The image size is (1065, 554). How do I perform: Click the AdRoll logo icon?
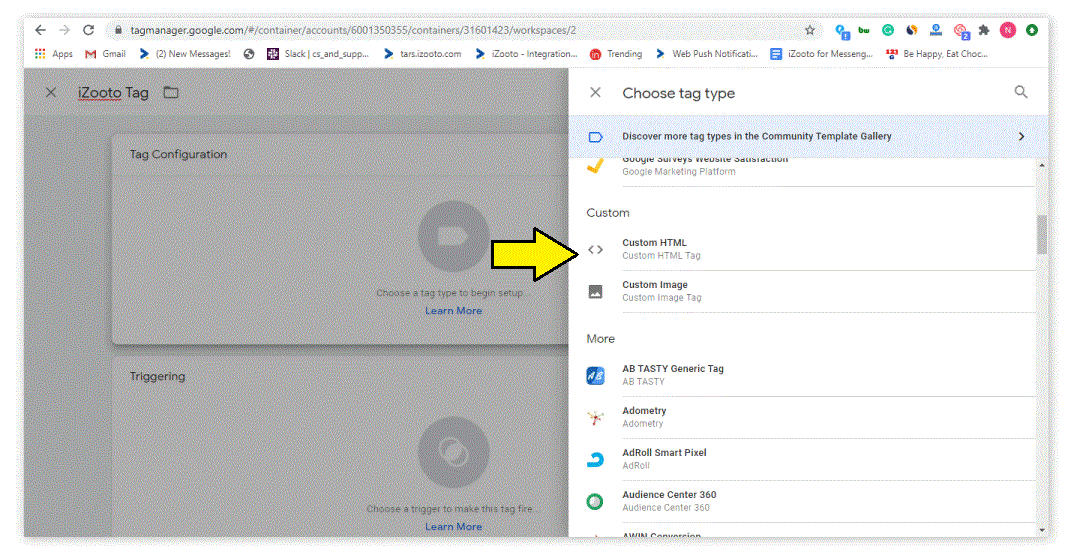pyautogui.click(x=595, y=460)
